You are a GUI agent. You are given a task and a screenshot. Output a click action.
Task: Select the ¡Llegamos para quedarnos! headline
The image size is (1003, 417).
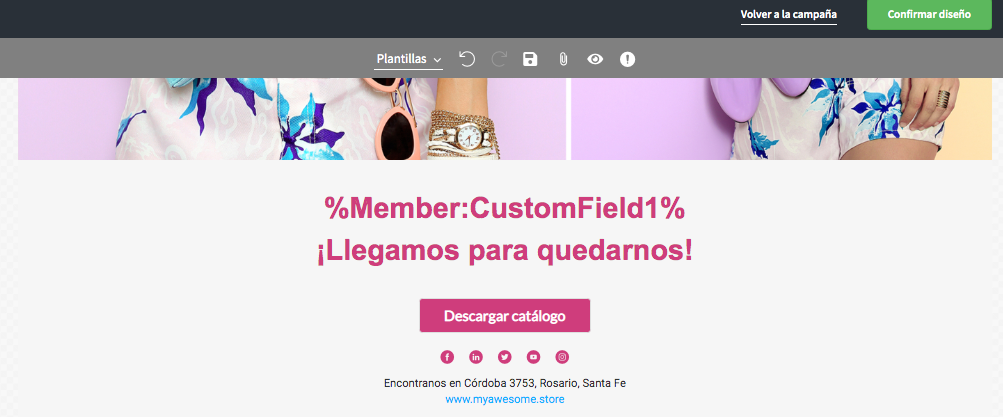[x=505, y=251]
